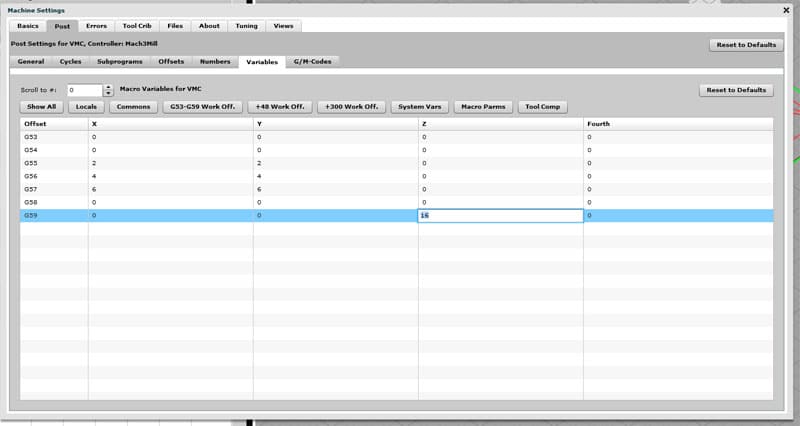Go to the Tuning tab
Viewport: 800px width, 426px height.
pyautogui.click(x=245, y=25)
